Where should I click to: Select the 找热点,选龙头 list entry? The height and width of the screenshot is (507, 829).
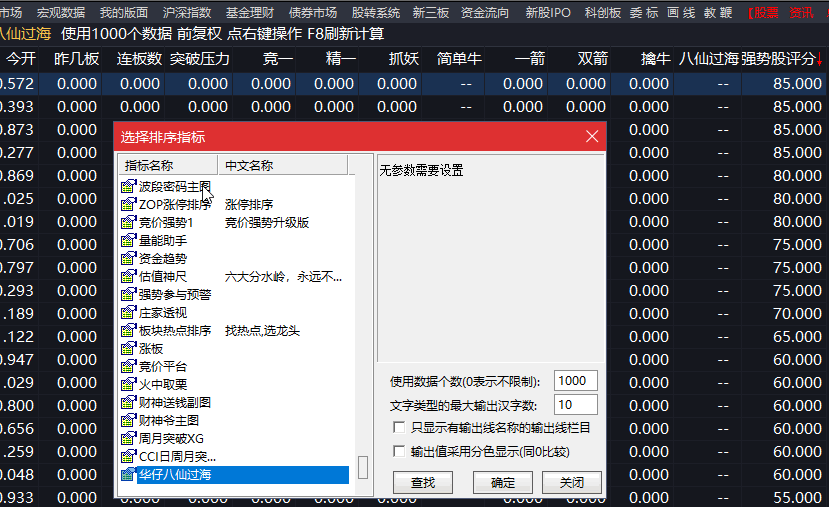pos(262,330)
